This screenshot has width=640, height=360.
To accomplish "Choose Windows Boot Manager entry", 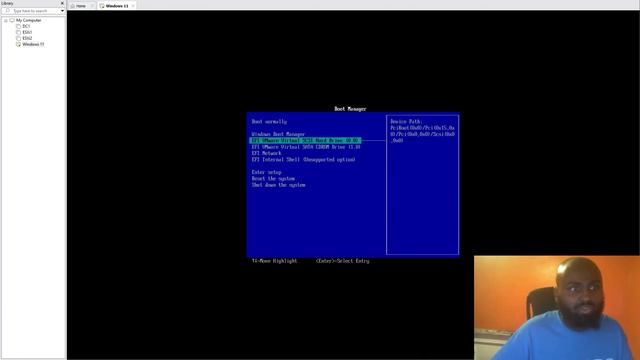I will pyautogui.click(x=278, y=134).
